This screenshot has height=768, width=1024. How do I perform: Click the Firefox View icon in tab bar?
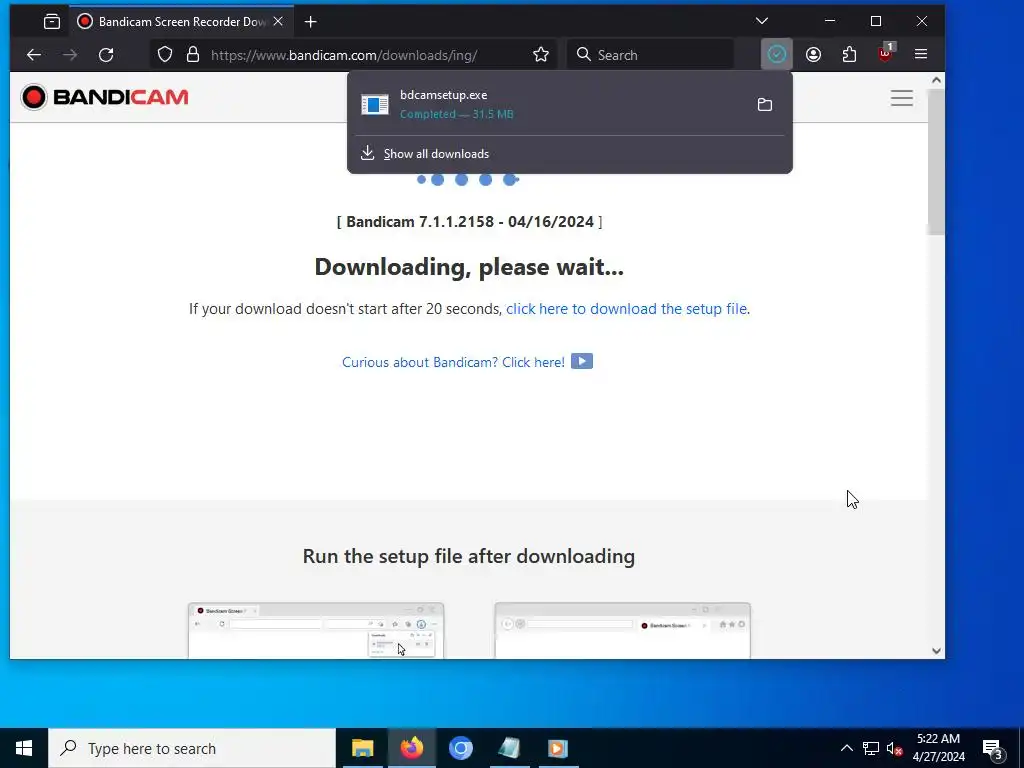pyautogui.click(x=52, y=22)
